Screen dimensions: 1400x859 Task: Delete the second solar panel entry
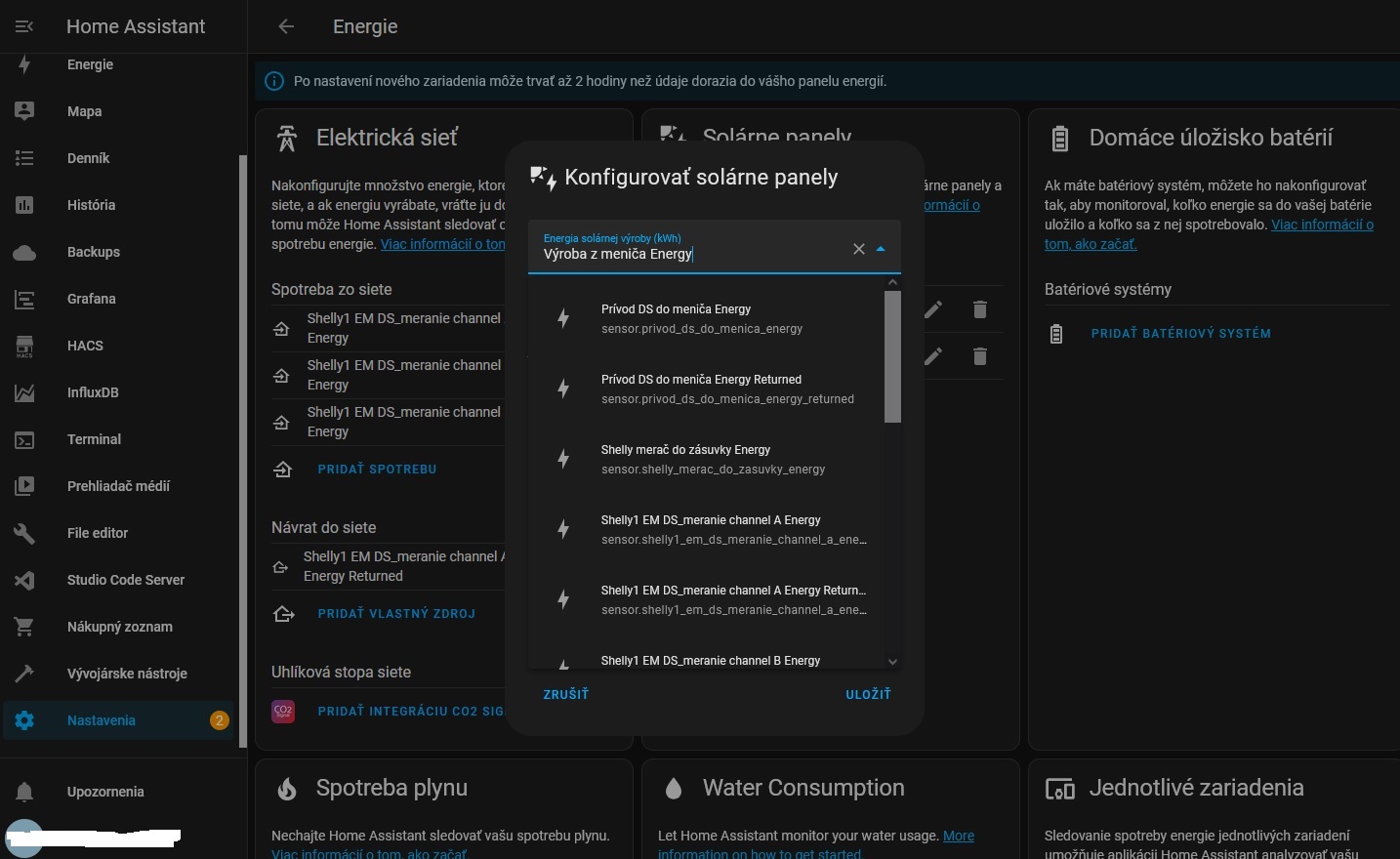980,356
